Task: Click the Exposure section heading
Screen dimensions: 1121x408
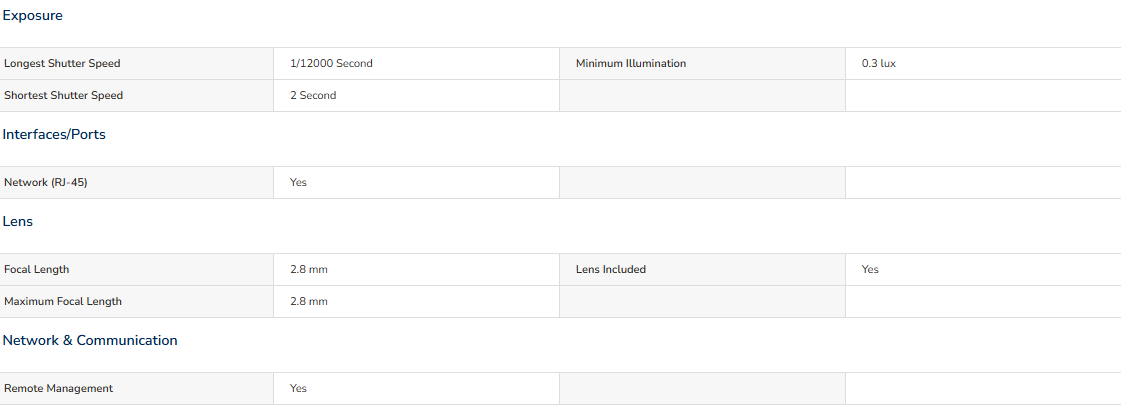Action: (32, 16)
